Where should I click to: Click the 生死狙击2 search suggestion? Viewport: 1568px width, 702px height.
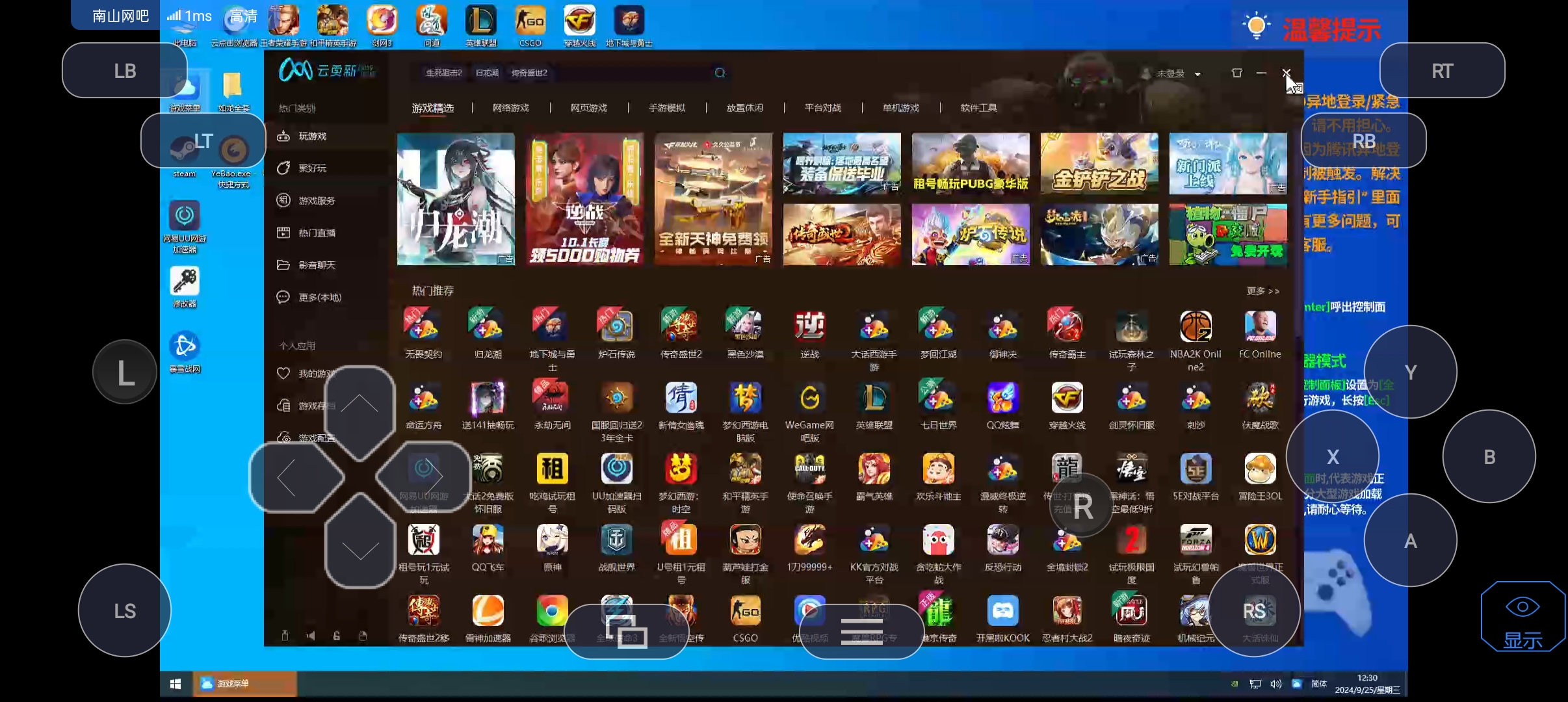(x=443, y=73)
